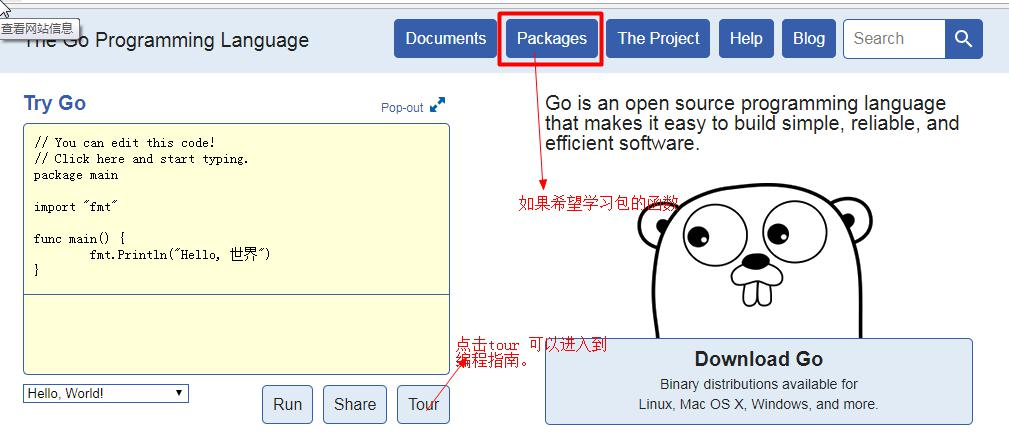Visit the Blog navigation tab
1009x432 pixels.
click(808, 39)
